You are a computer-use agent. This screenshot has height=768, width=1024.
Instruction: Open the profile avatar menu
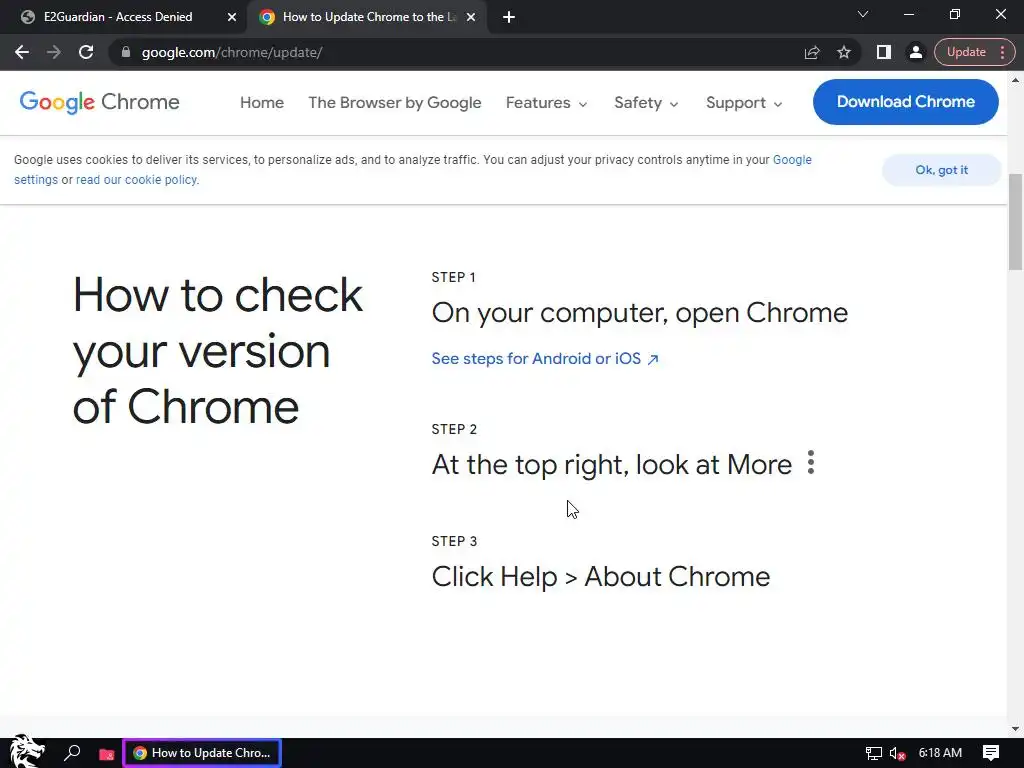click(916, 52)
